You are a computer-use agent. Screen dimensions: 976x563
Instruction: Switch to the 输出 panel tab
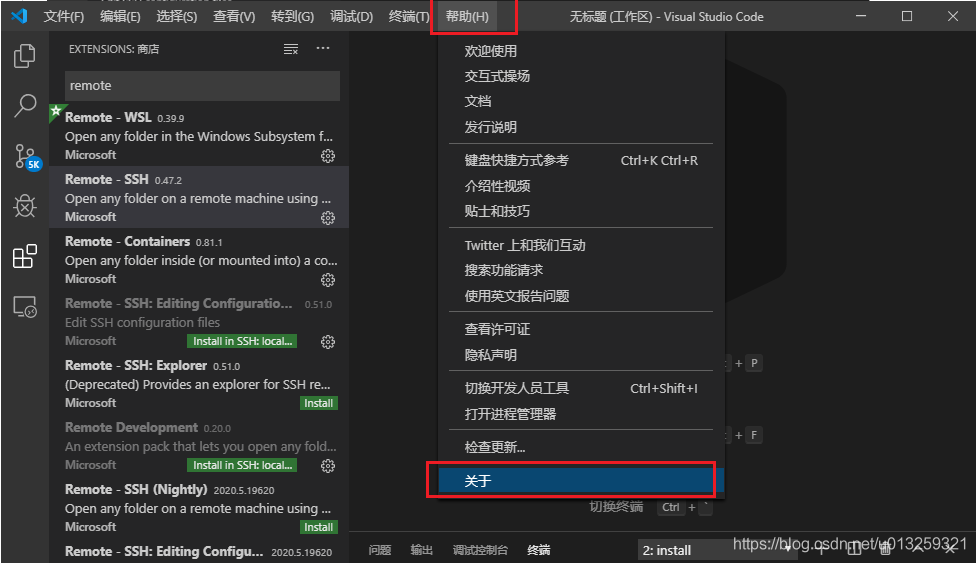[x=421, y=550]
